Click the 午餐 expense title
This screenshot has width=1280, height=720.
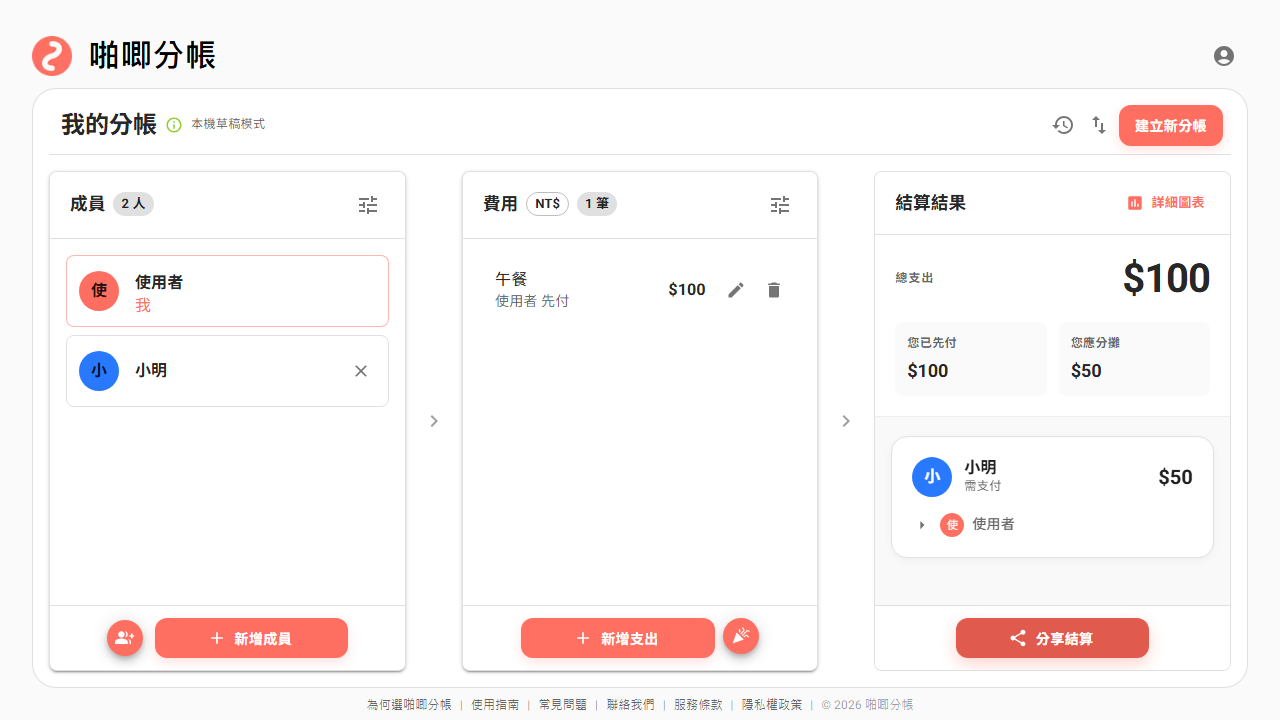point(511,279)
